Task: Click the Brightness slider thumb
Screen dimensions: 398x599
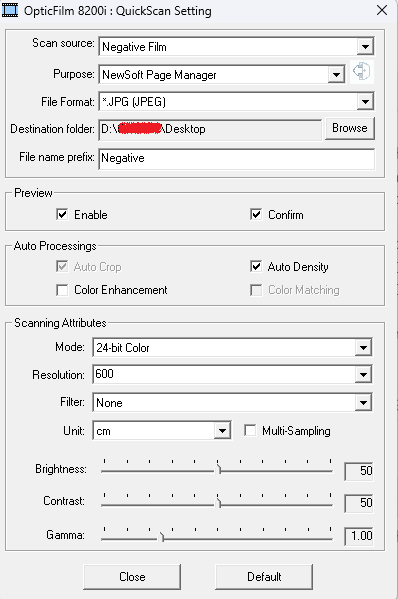Action: point(219,469)
